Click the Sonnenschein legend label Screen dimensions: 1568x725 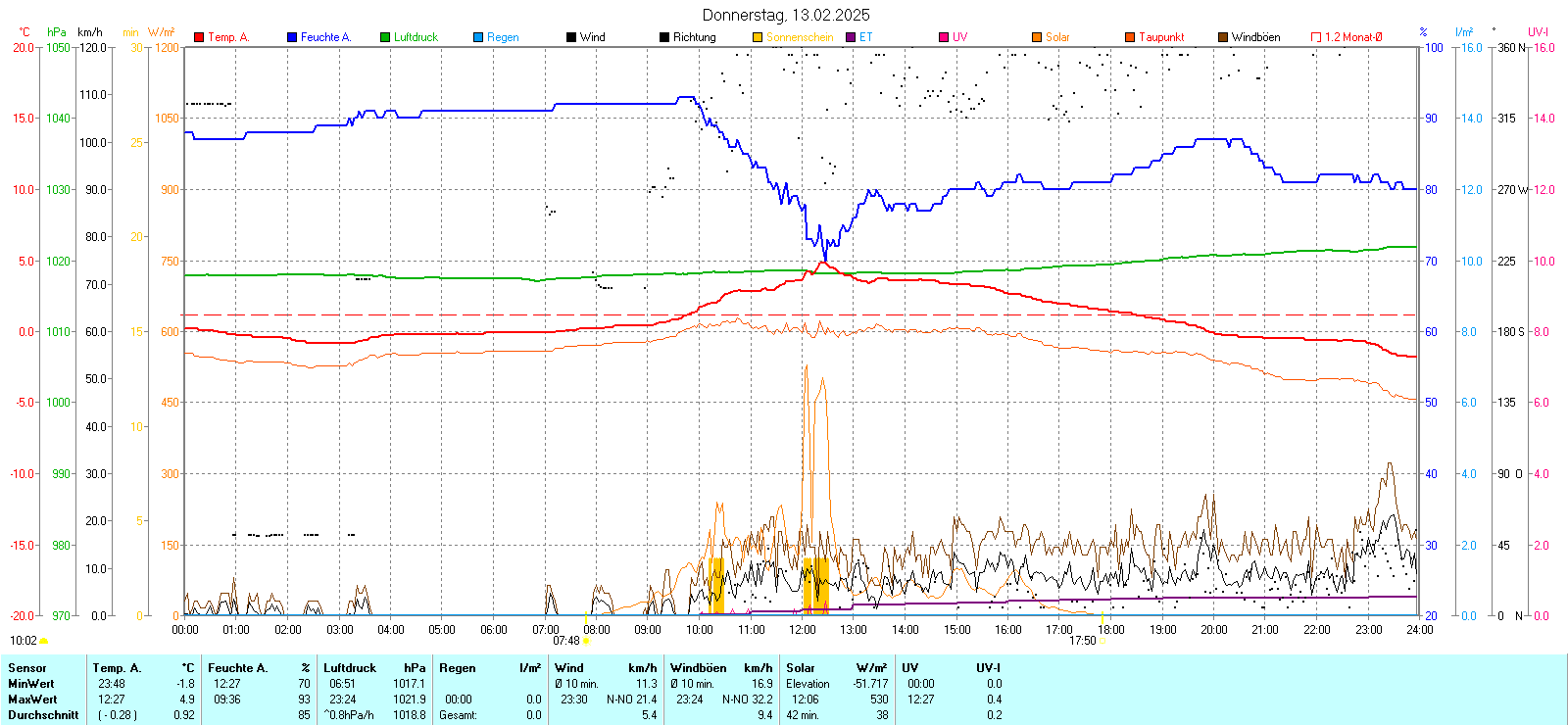(800, 37)
